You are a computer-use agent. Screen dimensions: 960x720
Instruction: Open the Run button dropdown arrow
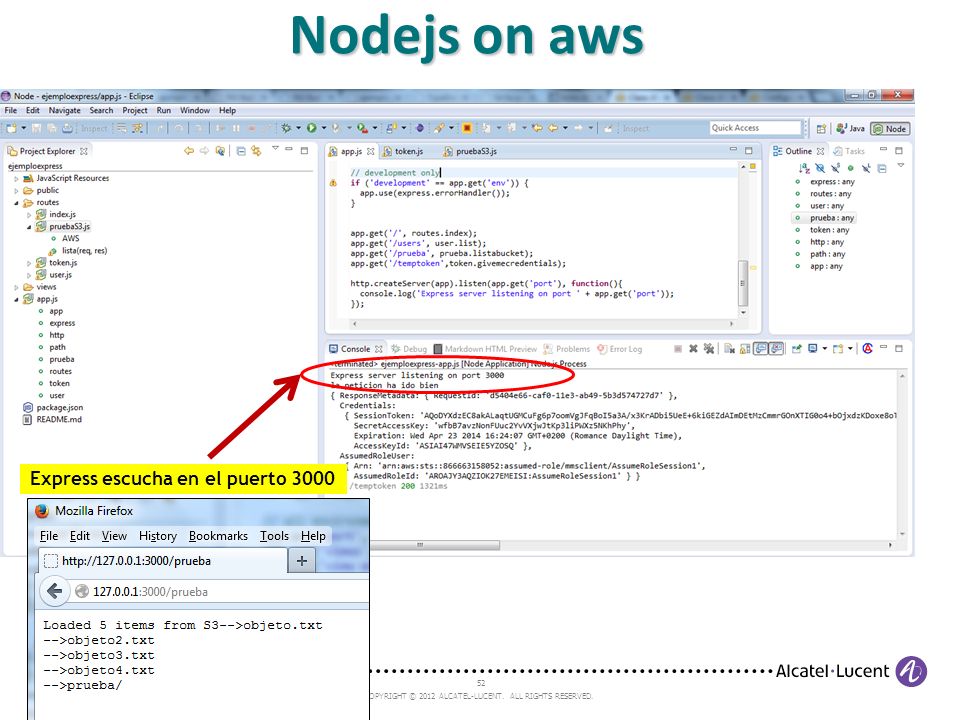[323, 128]
